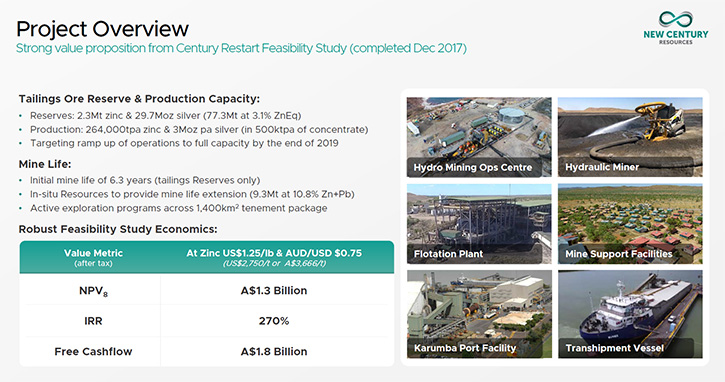
Task: Open the Flotation Plant photo
Action: click(x=479, y=224)
